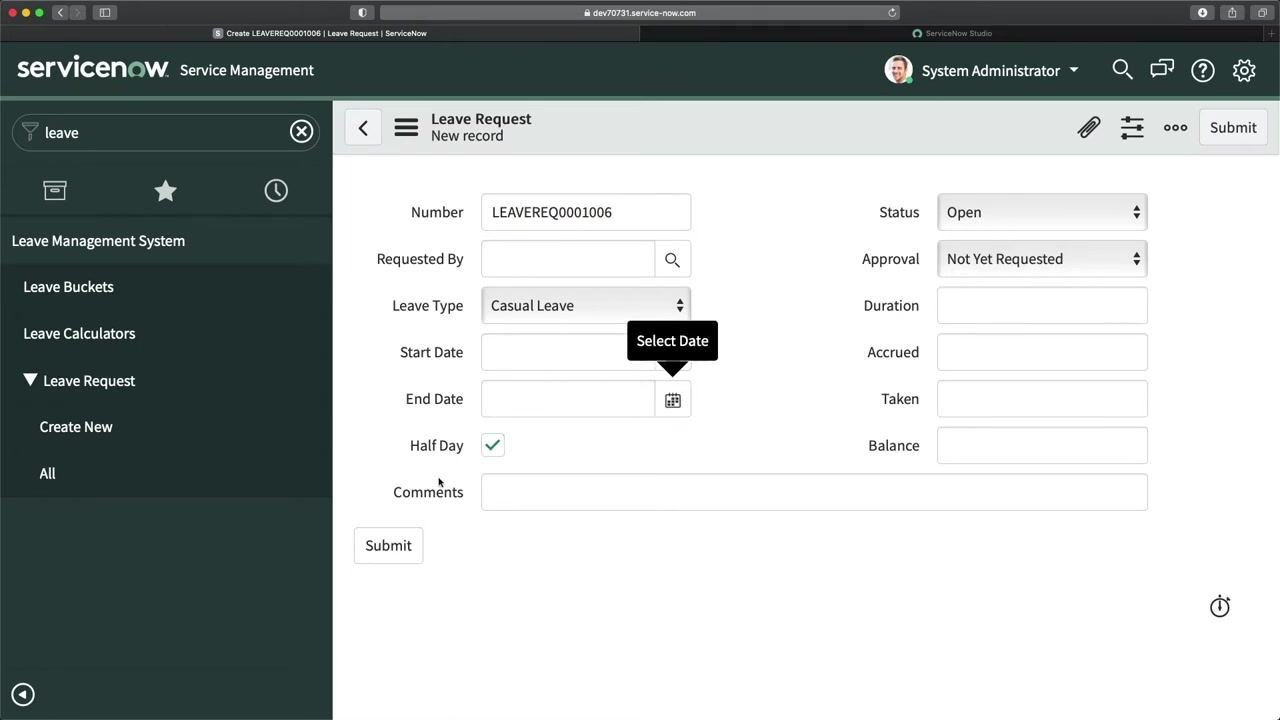The height and width of the screenshot is (720, 1280).
Task: Open the Connect chat sidebar icon
Action: (1162, 70)
